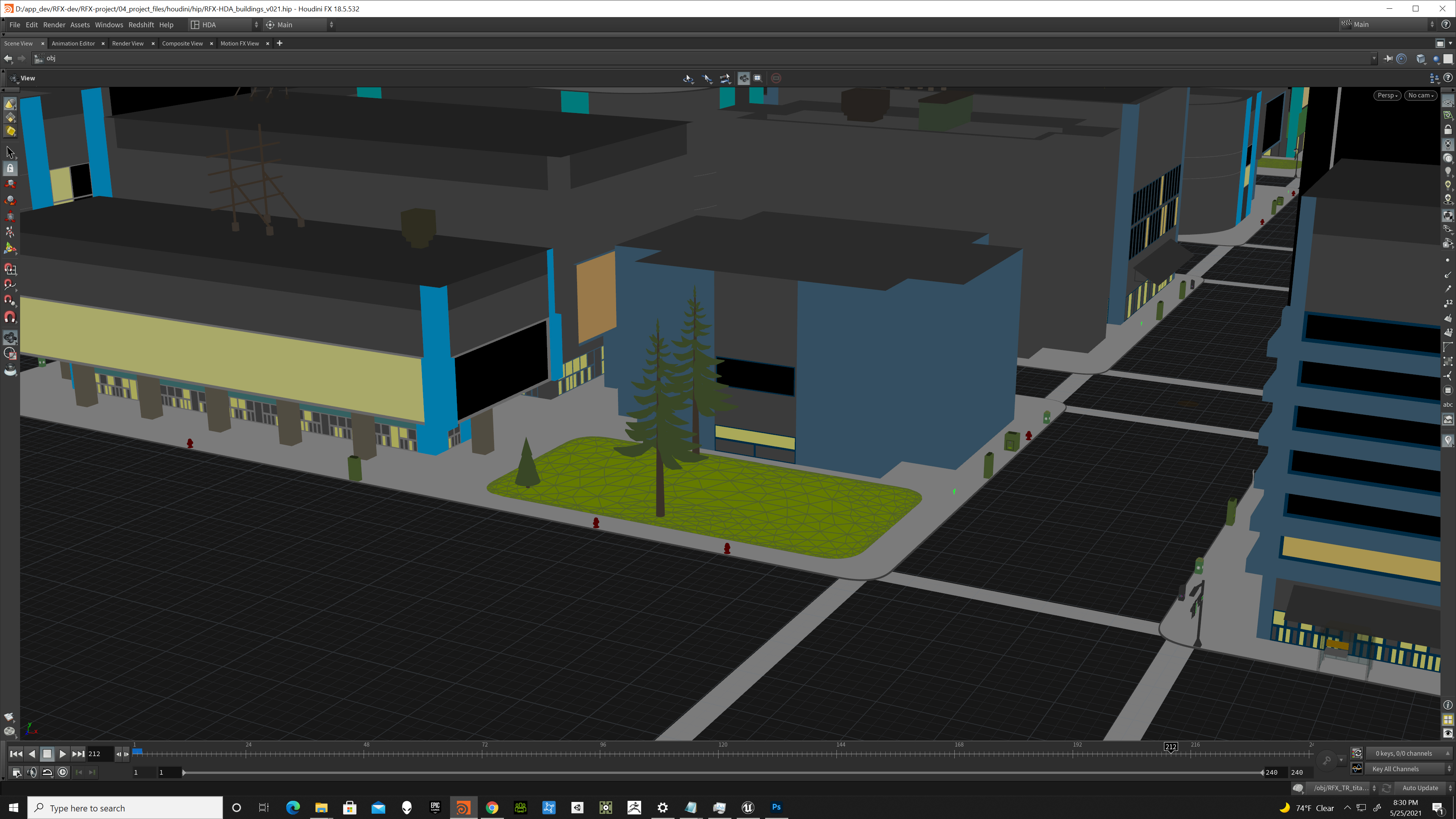Open Epic Games launcher in taskbar

coord(435,808)
